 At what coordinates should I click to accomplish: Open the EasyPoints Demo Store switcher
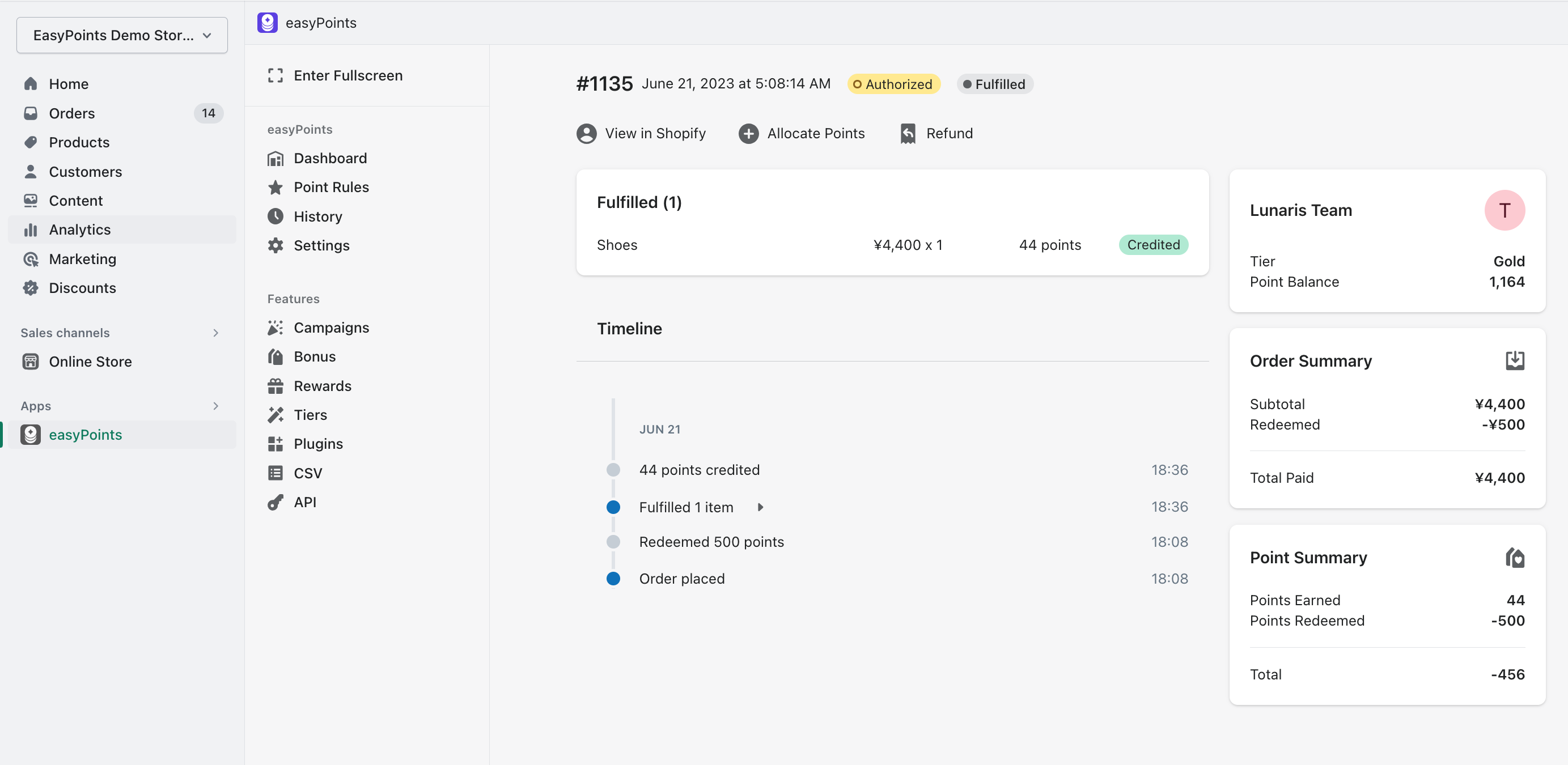coord(122,35)
